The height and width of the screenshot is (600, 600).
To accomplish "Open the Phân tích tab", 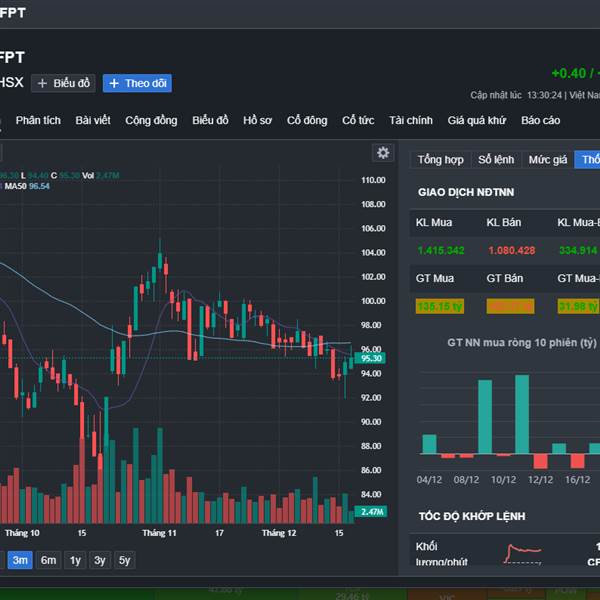I will coord(38,121).
